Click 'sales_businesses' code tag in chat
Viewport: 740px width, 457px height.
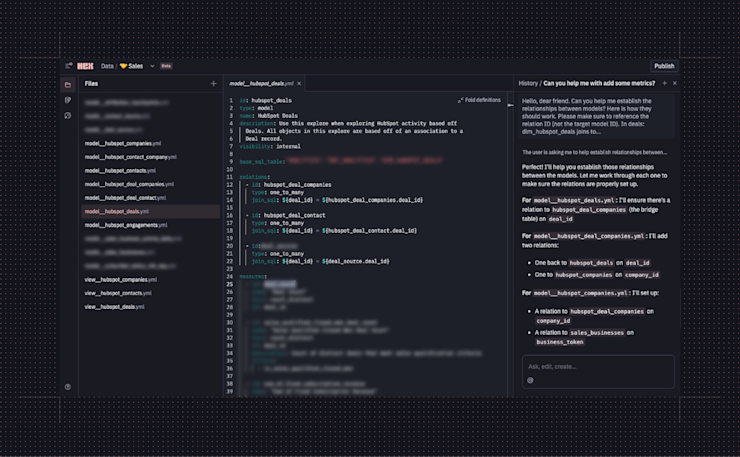tap(597, 333)
